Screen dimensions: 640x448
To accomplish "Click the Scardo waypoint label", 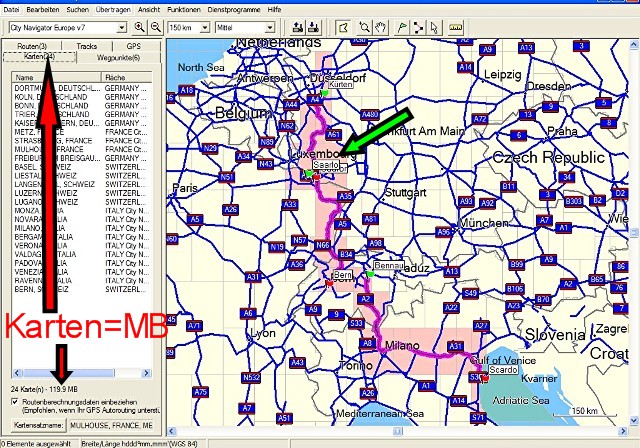I will [x=503, y=370].
